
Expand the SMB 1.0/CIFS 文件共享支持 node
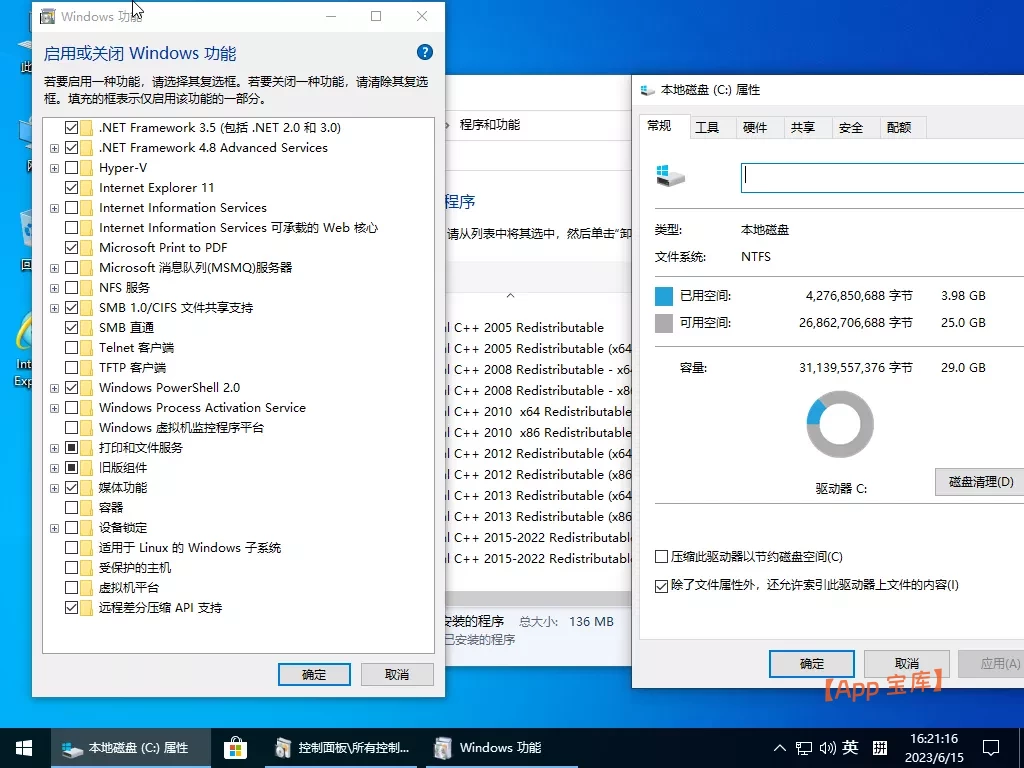[x=54, y=307]
